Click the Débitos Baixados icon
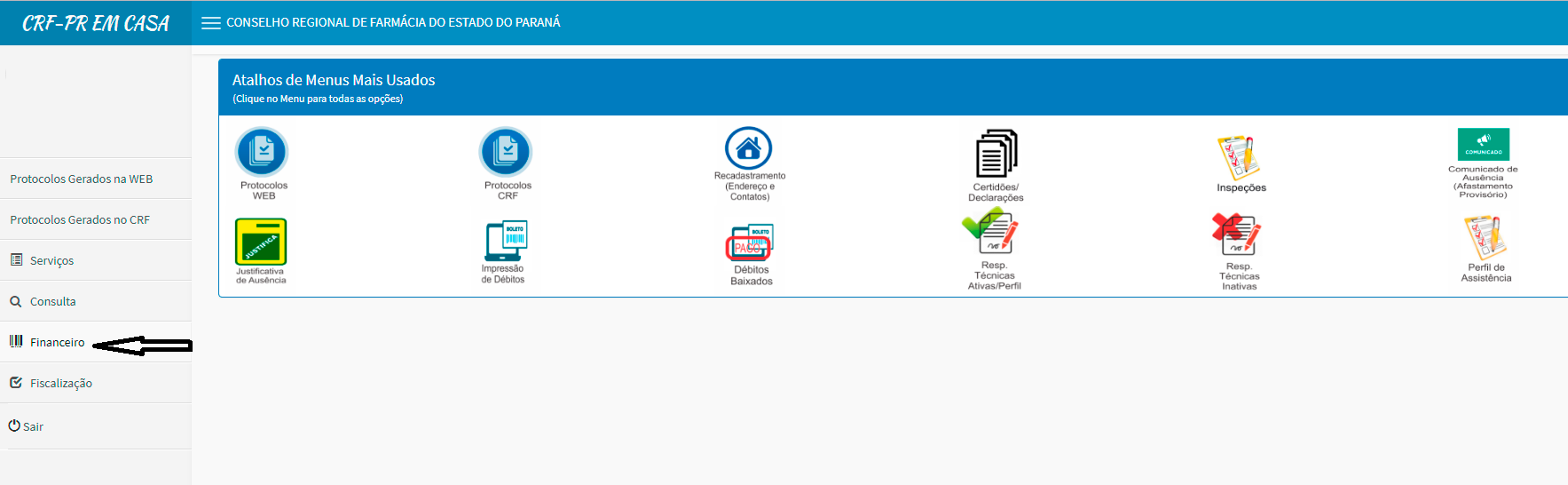 750,242
